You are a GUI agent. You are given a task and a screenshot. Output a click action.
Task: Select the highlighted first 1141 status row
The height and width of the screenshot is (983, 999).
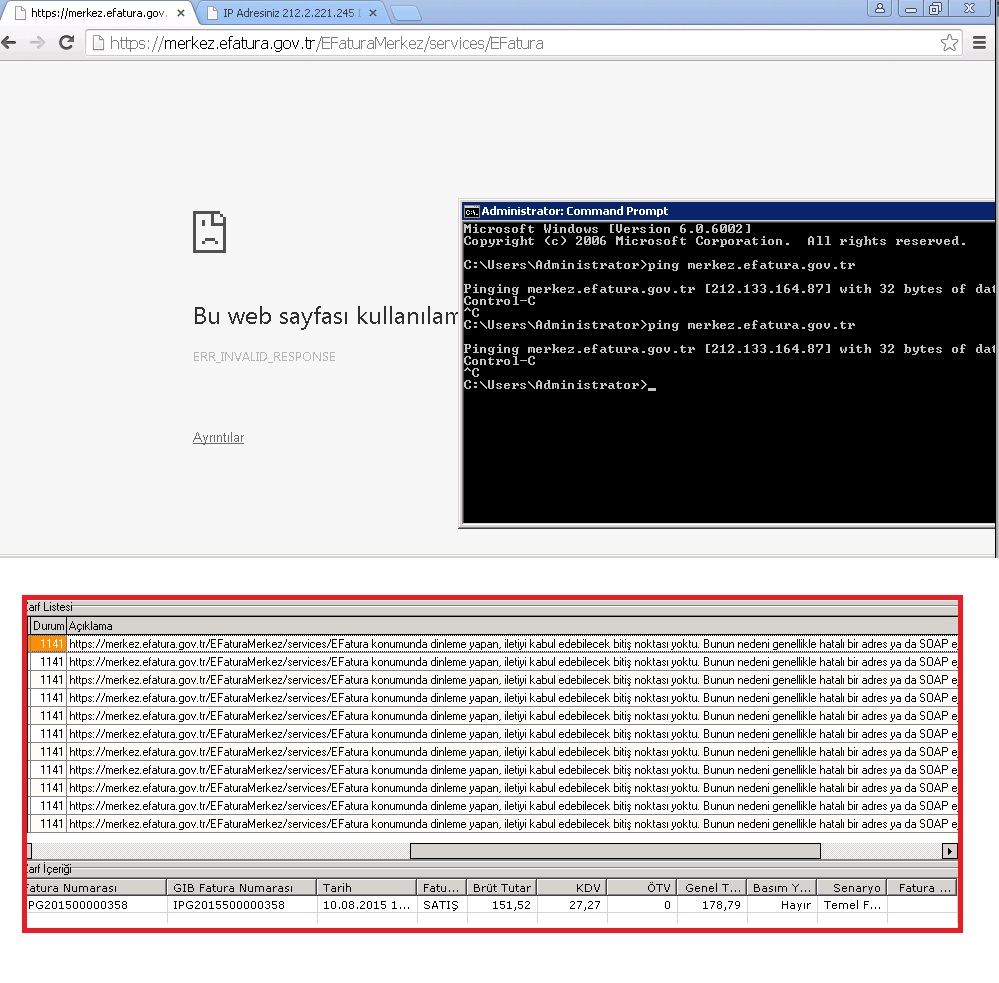[48, 644]
